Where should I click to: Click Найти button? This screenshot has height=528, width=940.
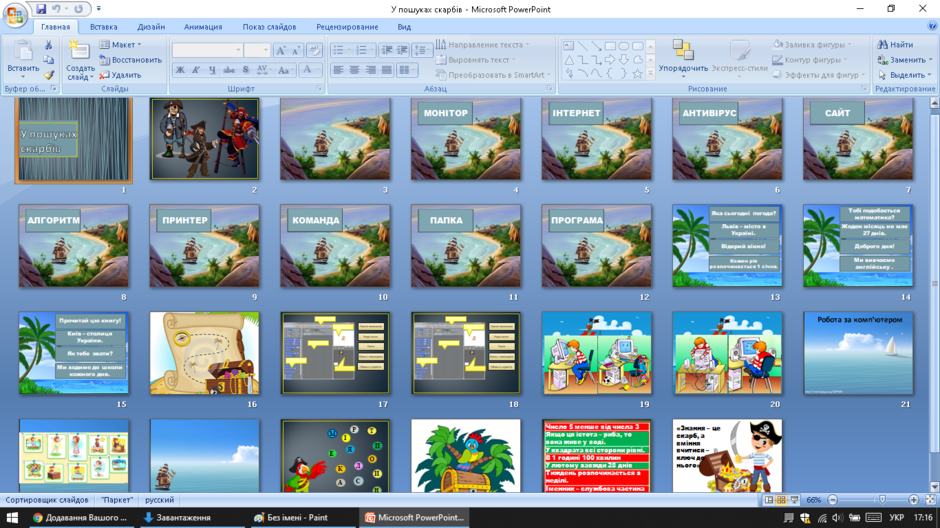[x=895, y=44]
